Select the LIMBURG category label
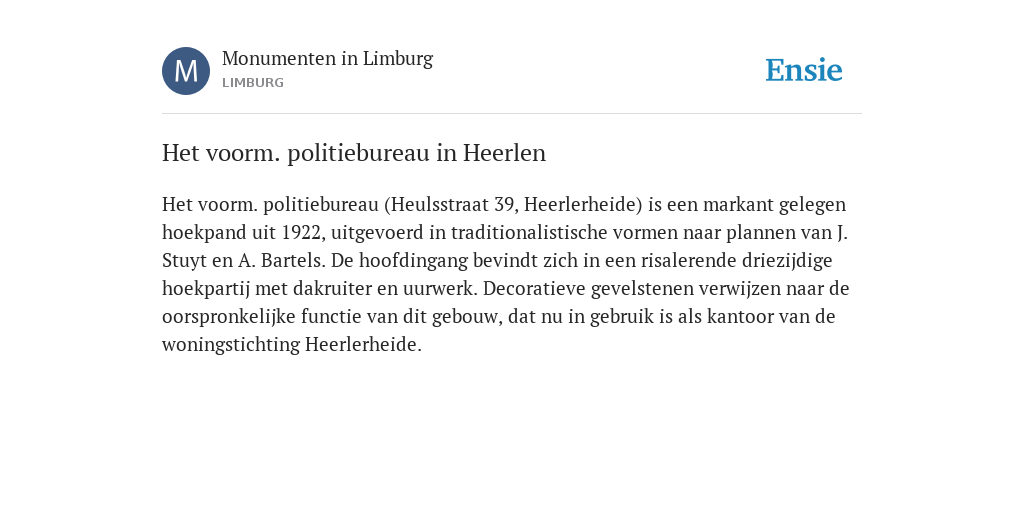Screen dimensions: 1024x512 point(253,83)
